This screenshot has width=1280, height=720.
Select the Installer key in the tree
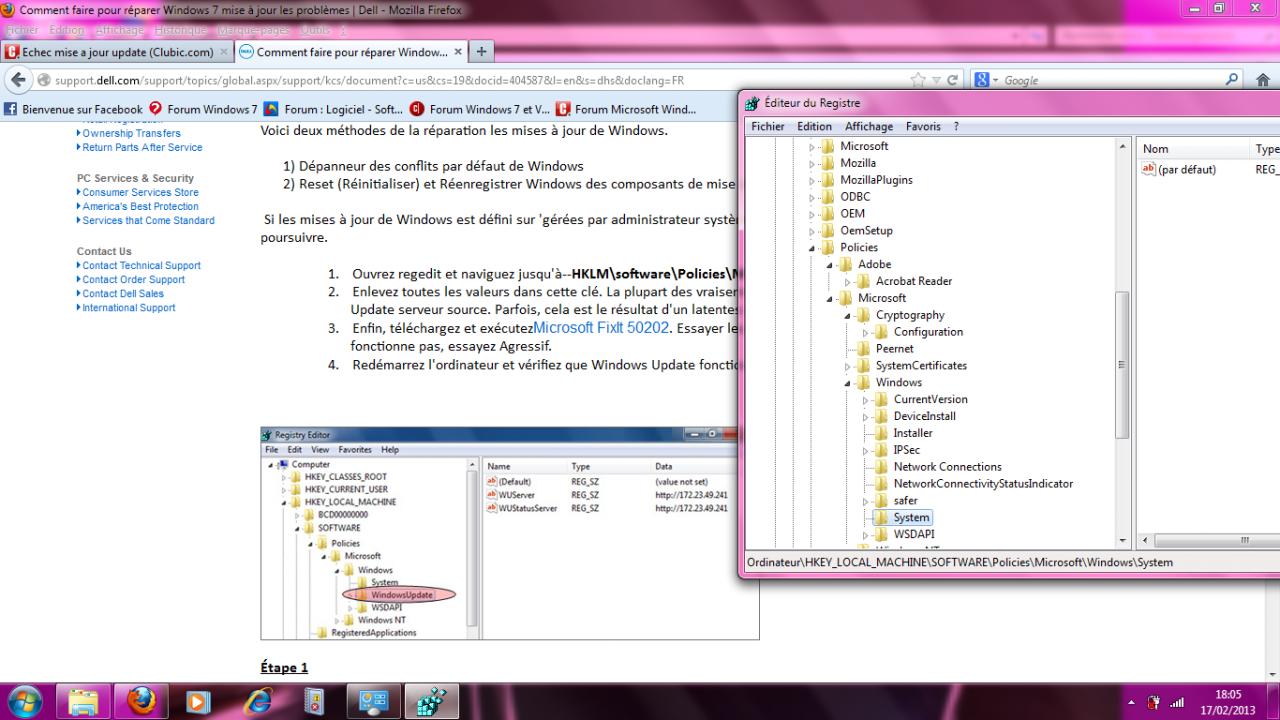tap(913, 433)
